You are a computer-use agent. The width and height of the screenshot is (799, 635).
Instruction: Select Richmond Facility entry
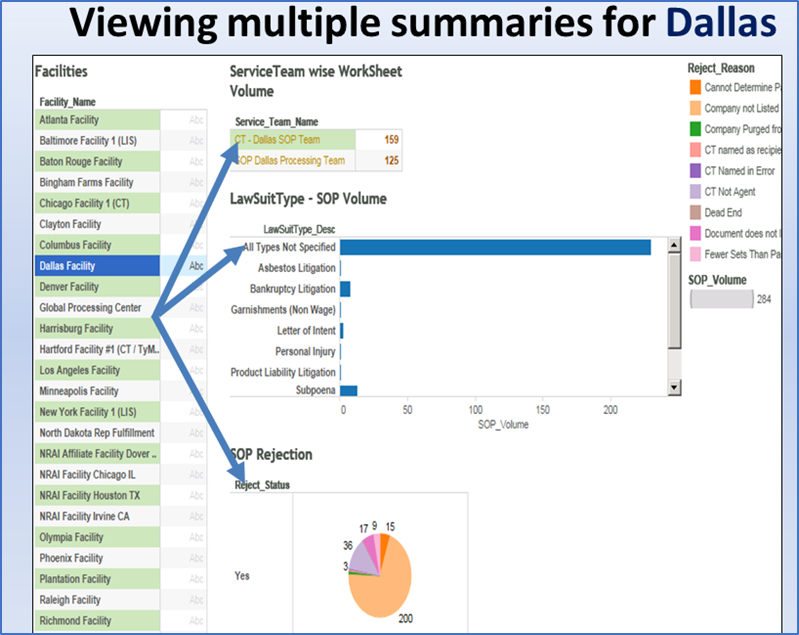pyautogui.click(x=95, y=621)
